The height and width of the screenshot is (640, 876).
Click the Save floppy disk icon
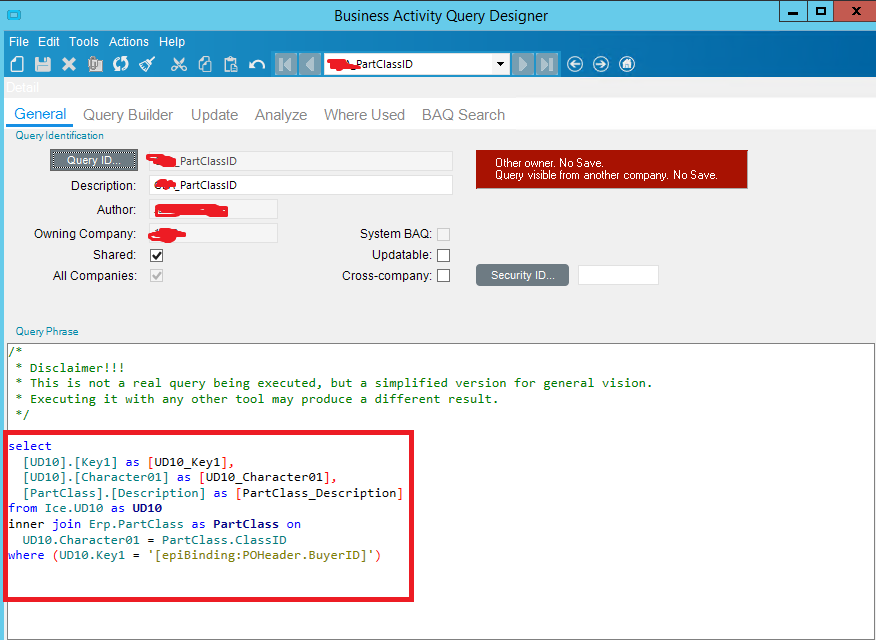[x=42, y=64]
